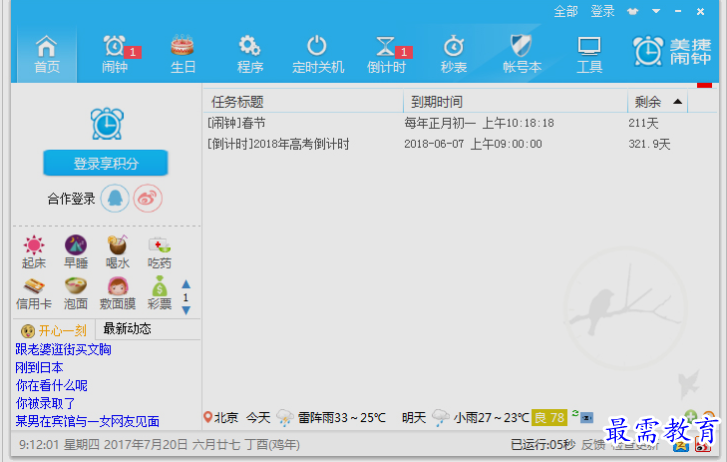The height and width of the screenshot is (462, 727).
Task: Click the 良 78 air quality badge
Action: (549, 417)
